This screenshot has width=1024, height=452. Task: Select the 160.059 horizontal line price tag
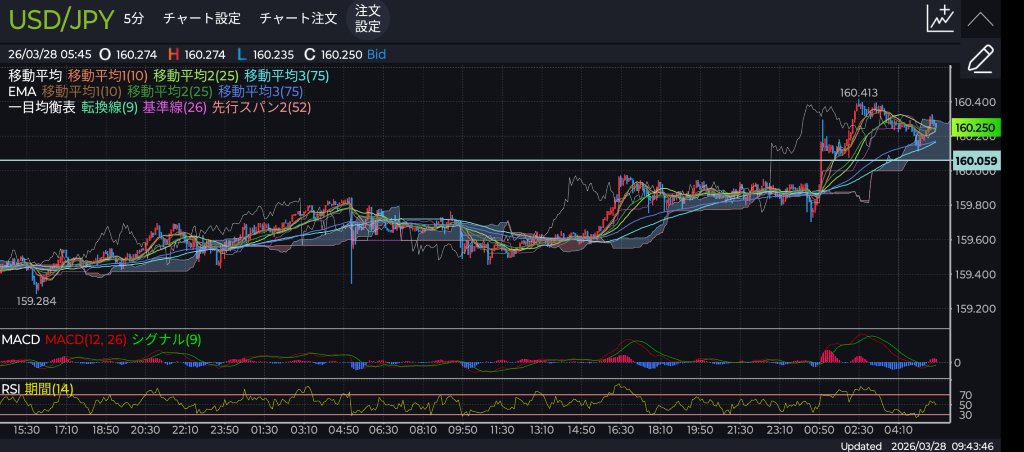click(x=974, y=160)
